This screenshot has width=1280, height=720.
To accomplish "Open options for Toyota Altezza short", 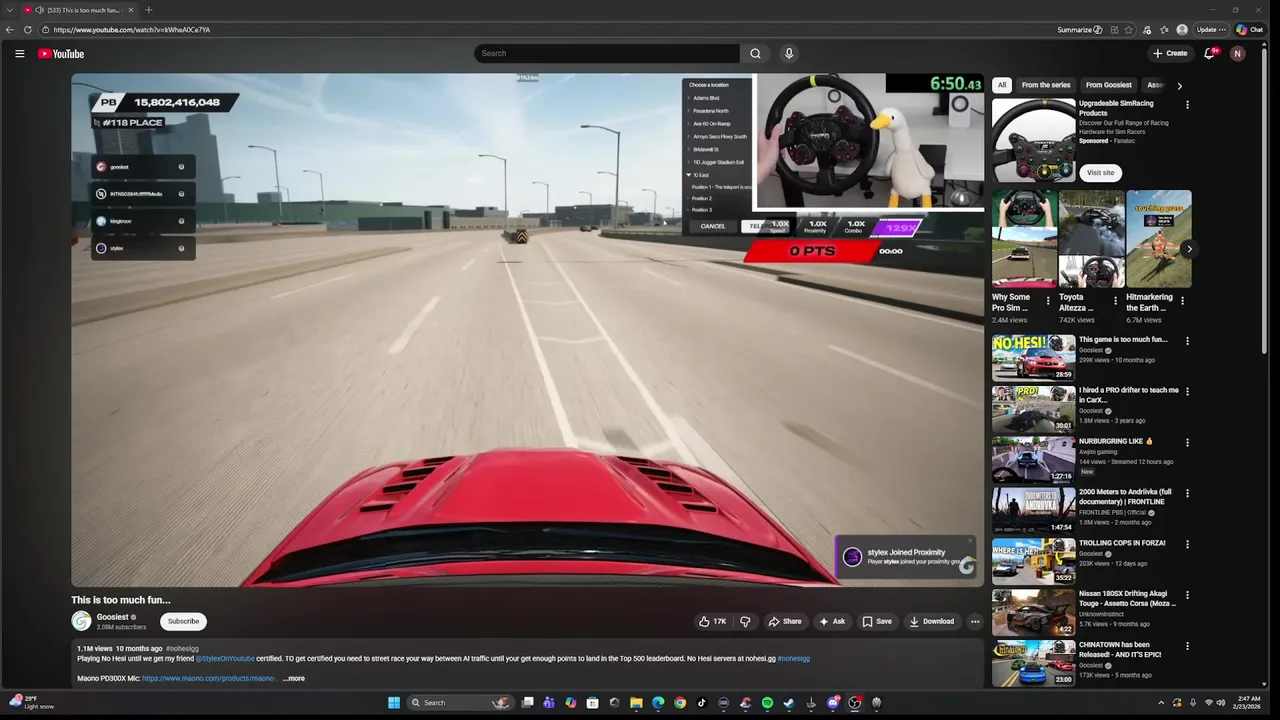I will (1115, 300).
